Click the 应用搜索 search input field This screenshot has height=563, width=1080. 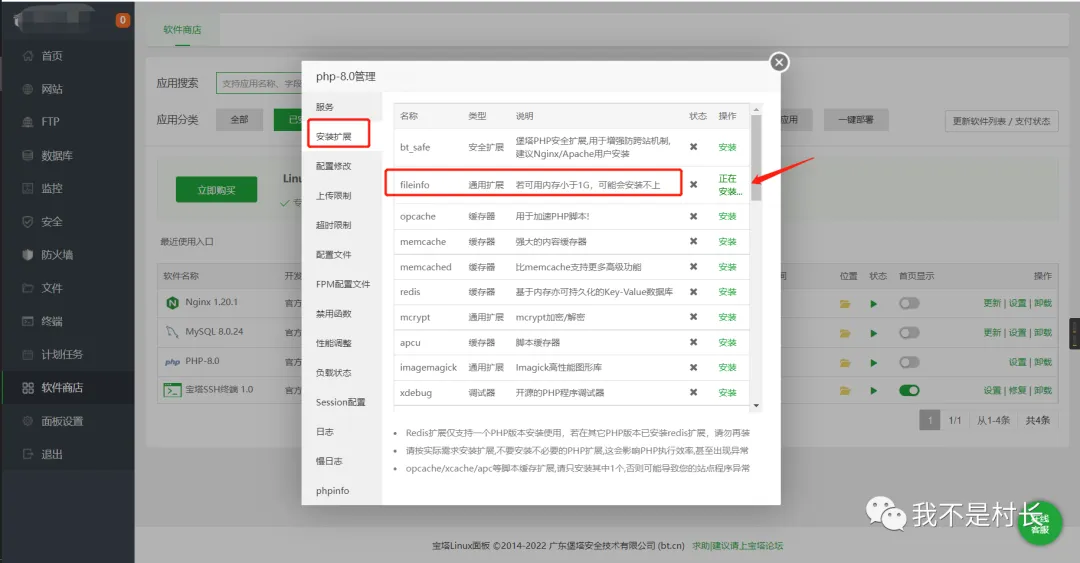pyautogui.click(x=260, y=83)
